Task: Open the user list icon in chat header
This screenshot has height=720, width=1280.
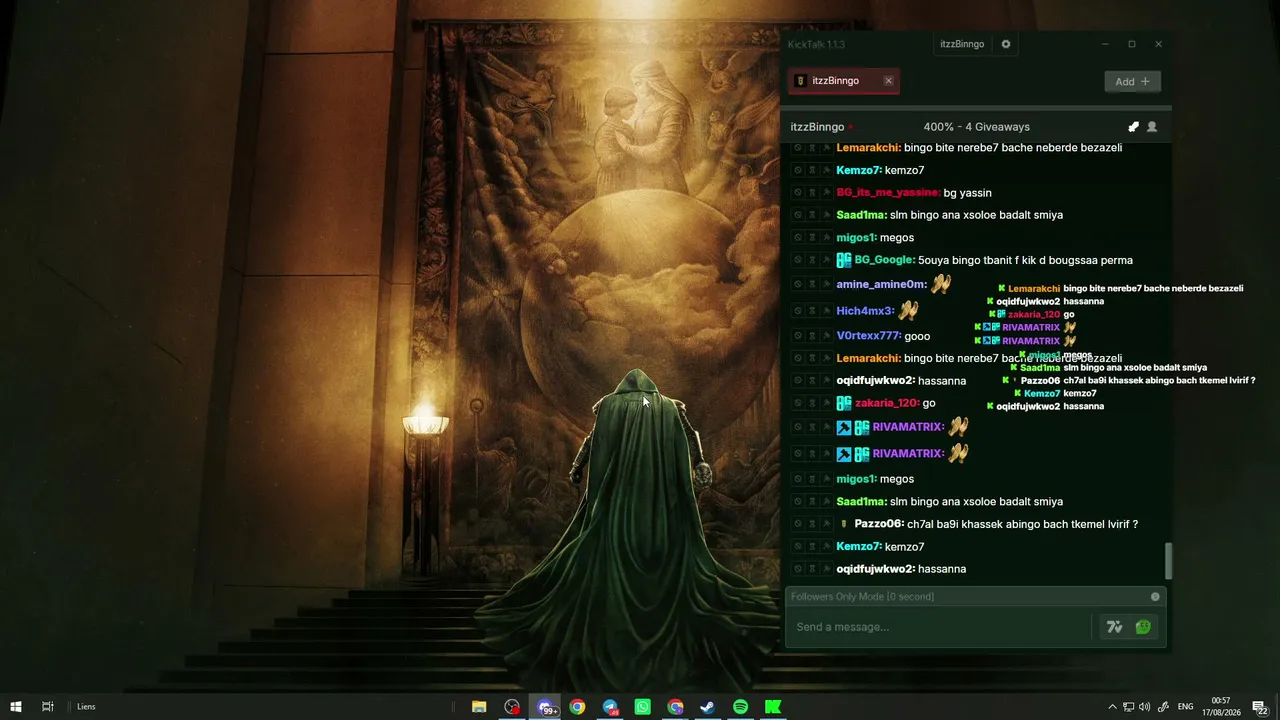Action: (x=1152, y=127)
